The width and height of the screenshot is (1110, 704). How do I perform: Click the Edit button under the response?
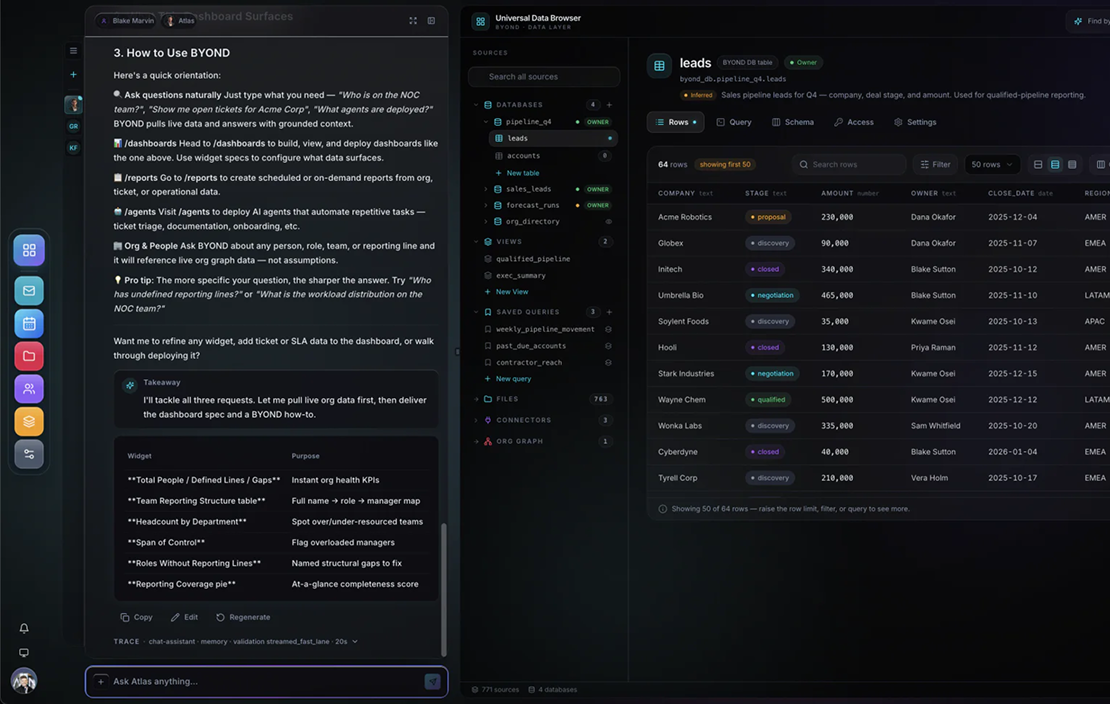[x=184, y=618]
